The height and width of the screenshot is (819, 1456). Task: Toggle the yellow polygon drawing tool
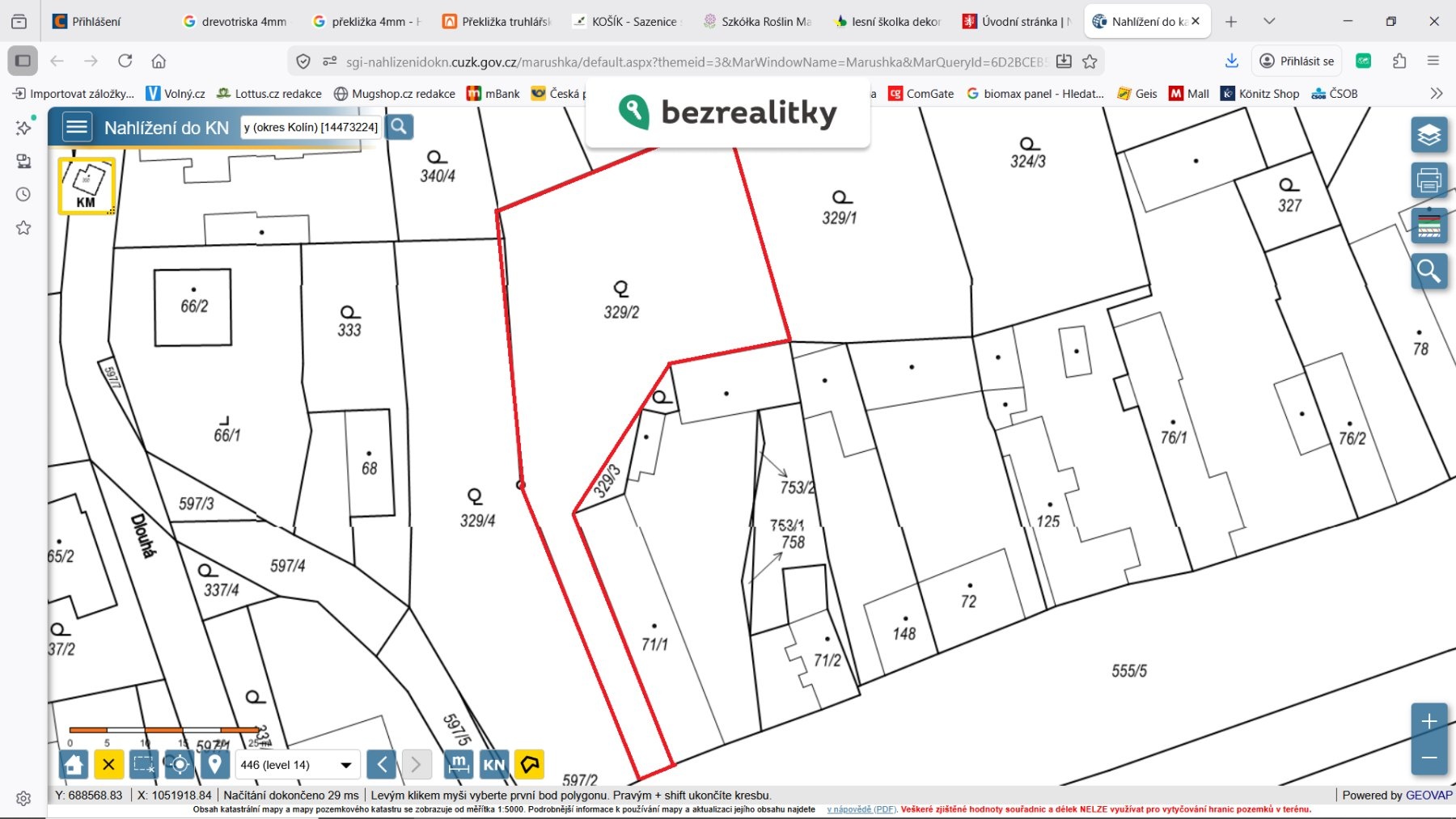point(530,764)
